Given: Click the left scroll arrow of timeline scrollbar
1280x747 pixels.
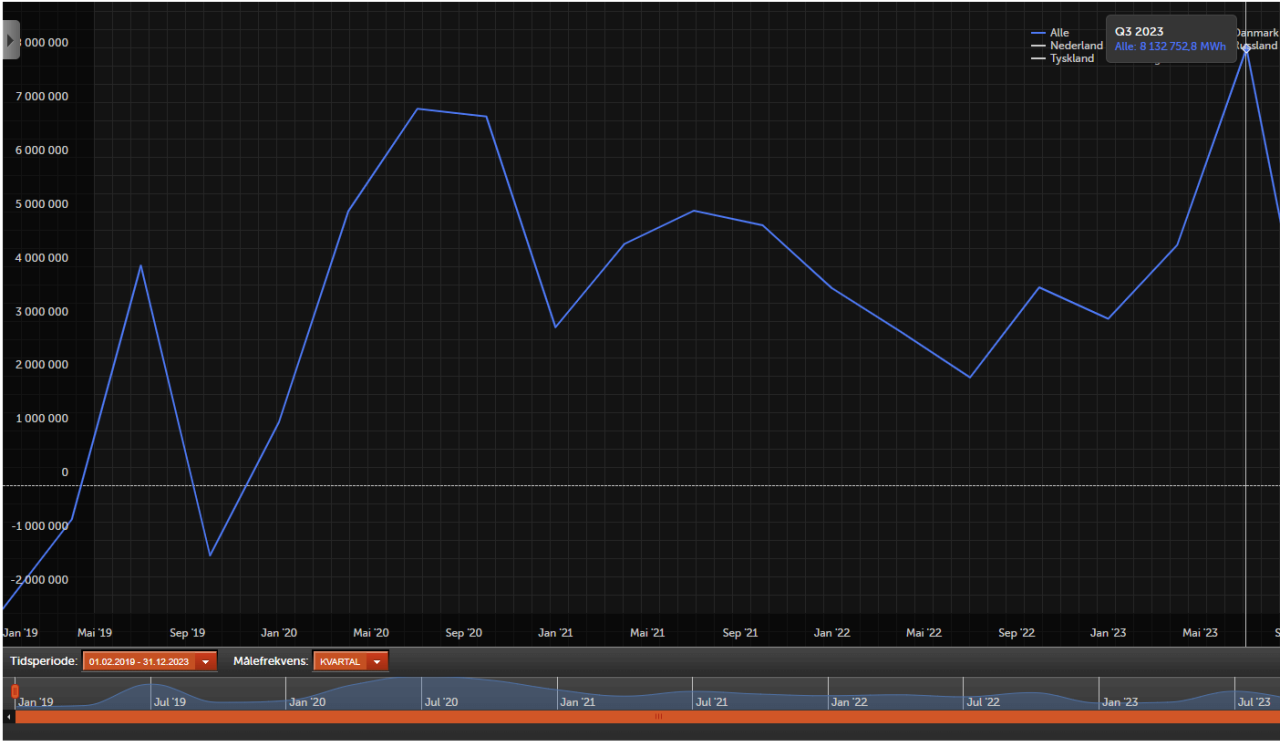Looking at the screenshot, I should click(10, 717).
